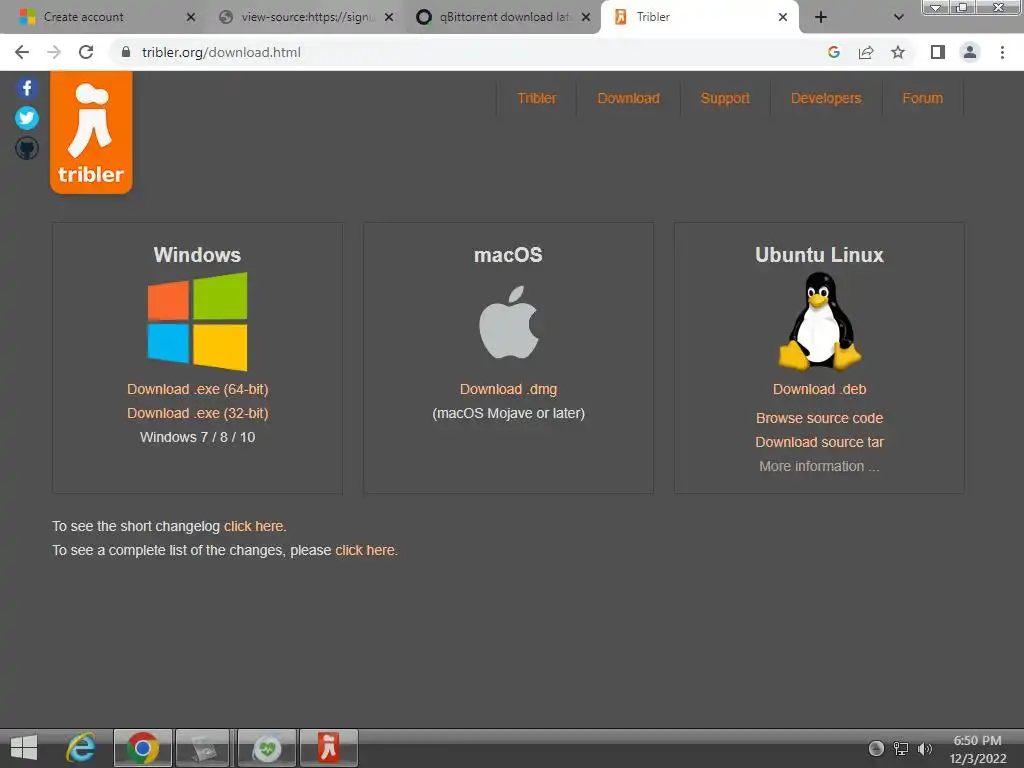Open Chrome three-dot menu
Screen dimensions: 1024x768
(x=1002, y=52)
